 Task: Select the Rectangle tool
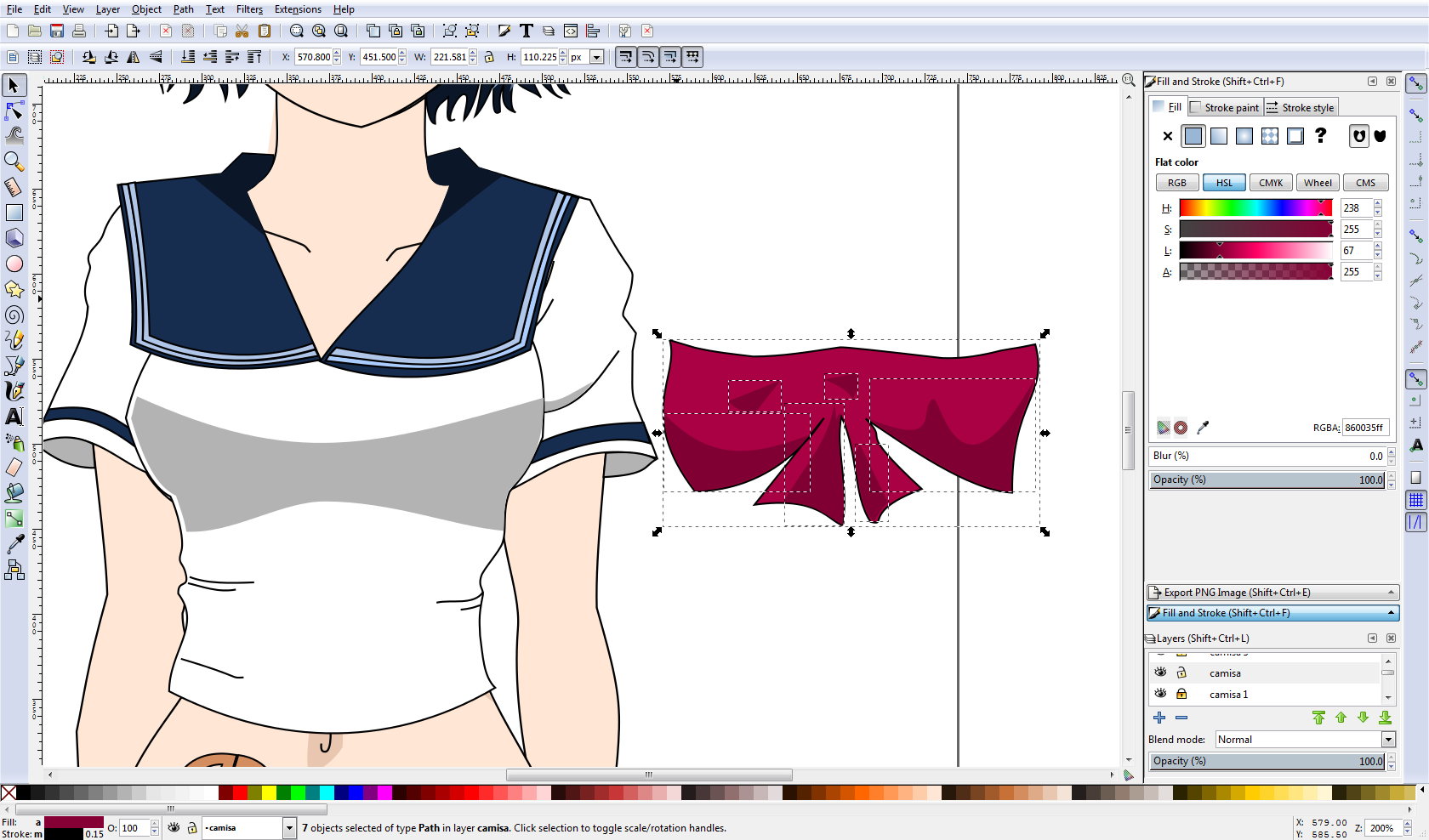[x=14, y=213]
